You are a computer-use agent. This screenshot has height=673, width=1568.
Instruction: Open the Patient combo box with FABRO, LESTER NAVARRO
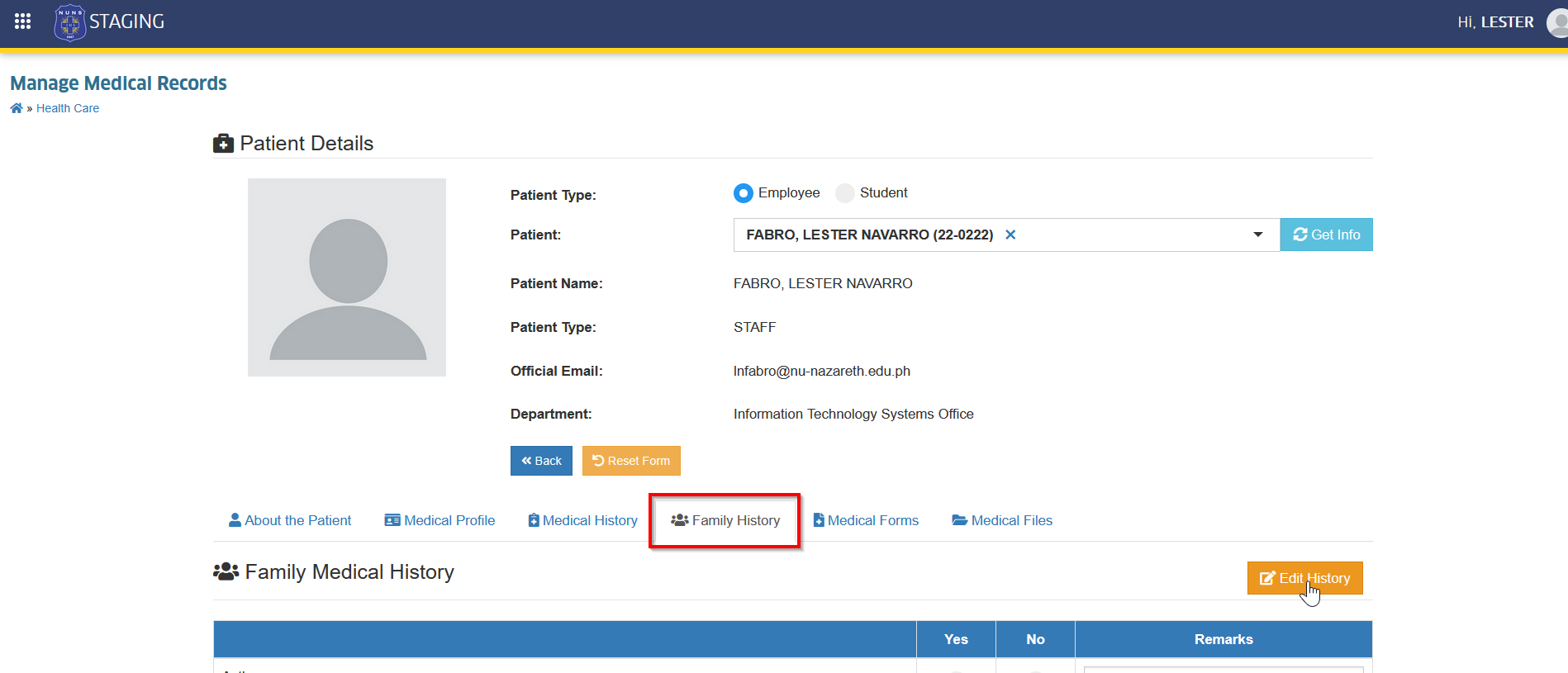point(1006,235)
